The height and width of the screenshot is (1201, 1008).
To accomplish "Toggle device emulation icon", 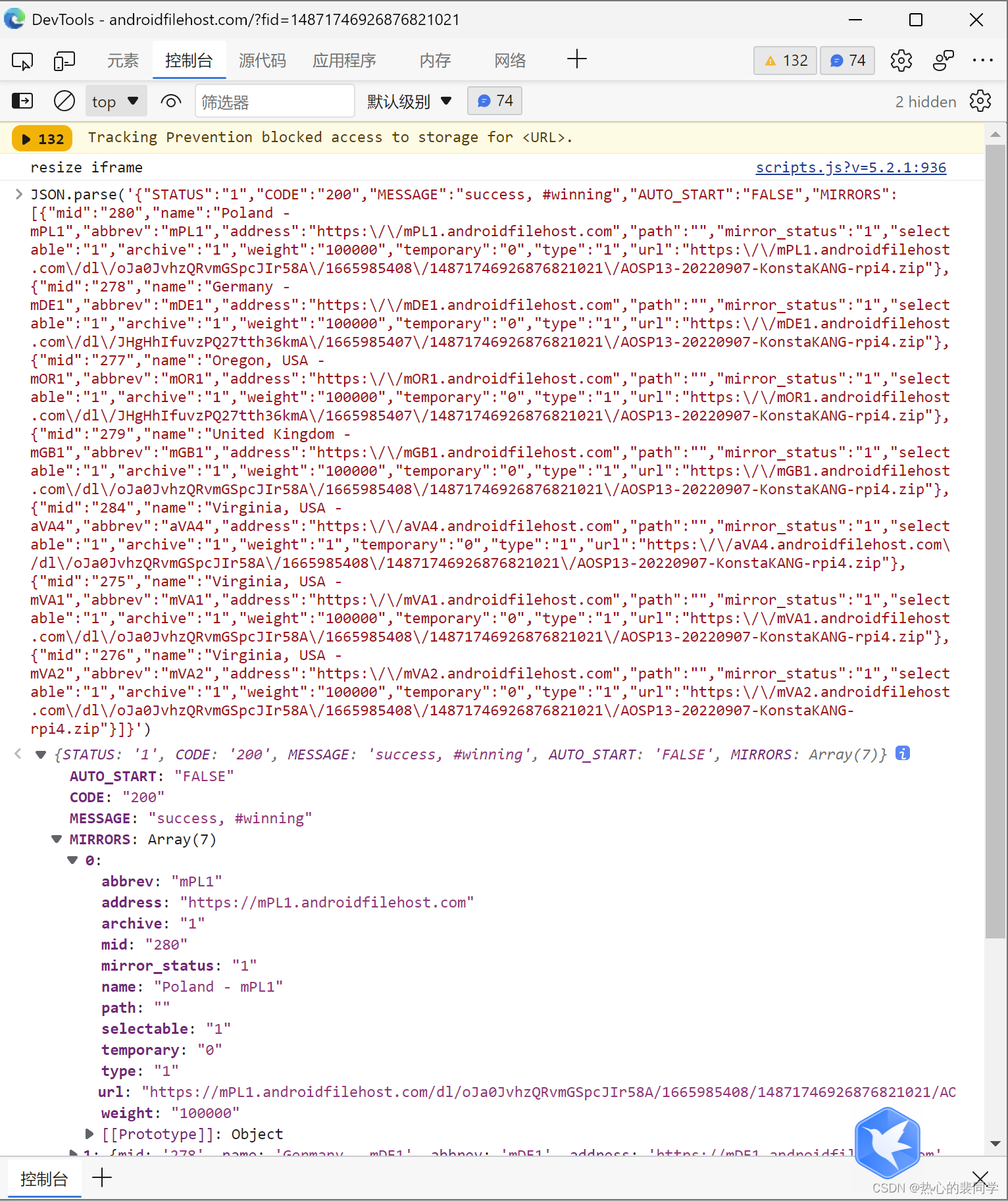I will 64,61.
